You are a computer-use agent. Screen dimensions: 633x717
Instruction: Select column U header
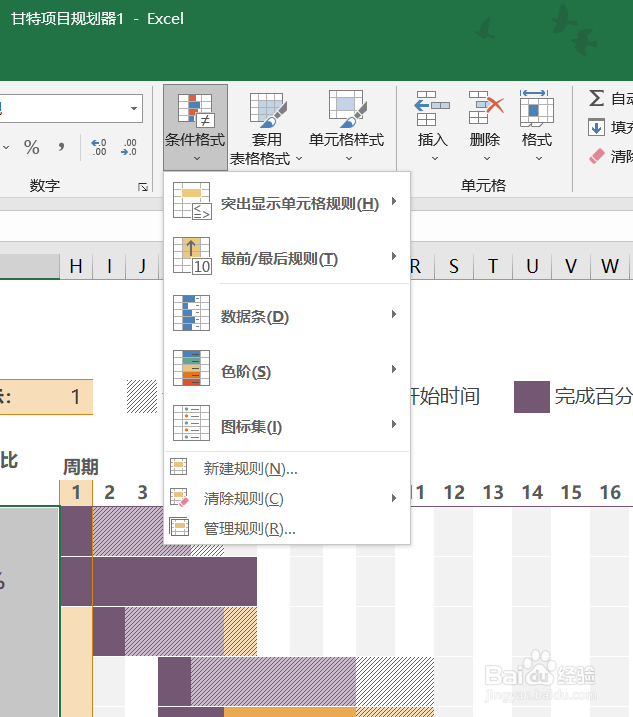coord(532,266)
